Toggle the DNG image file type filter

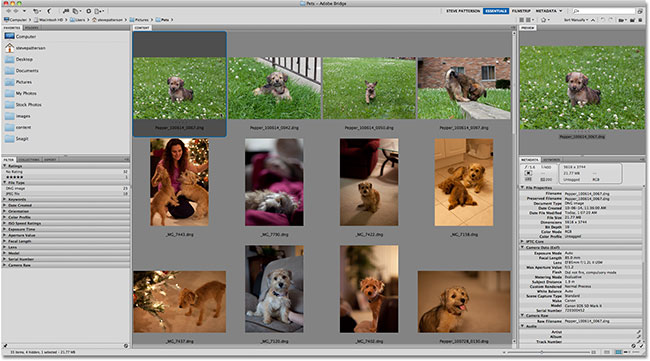pyautogui.click(x=66, y=188)
